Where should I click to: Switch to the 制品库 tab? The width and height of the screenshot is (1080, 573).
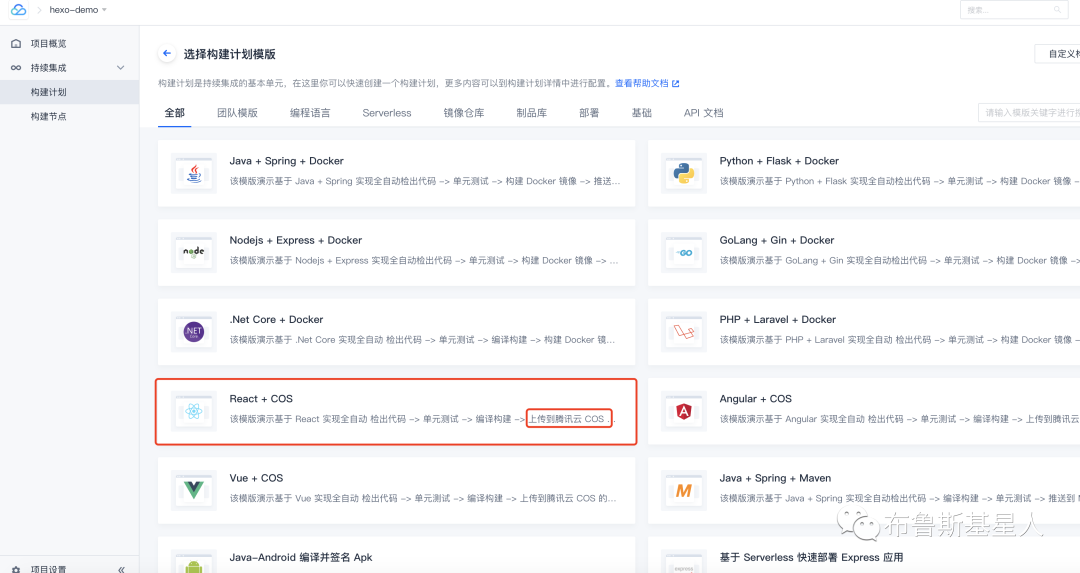532,112
